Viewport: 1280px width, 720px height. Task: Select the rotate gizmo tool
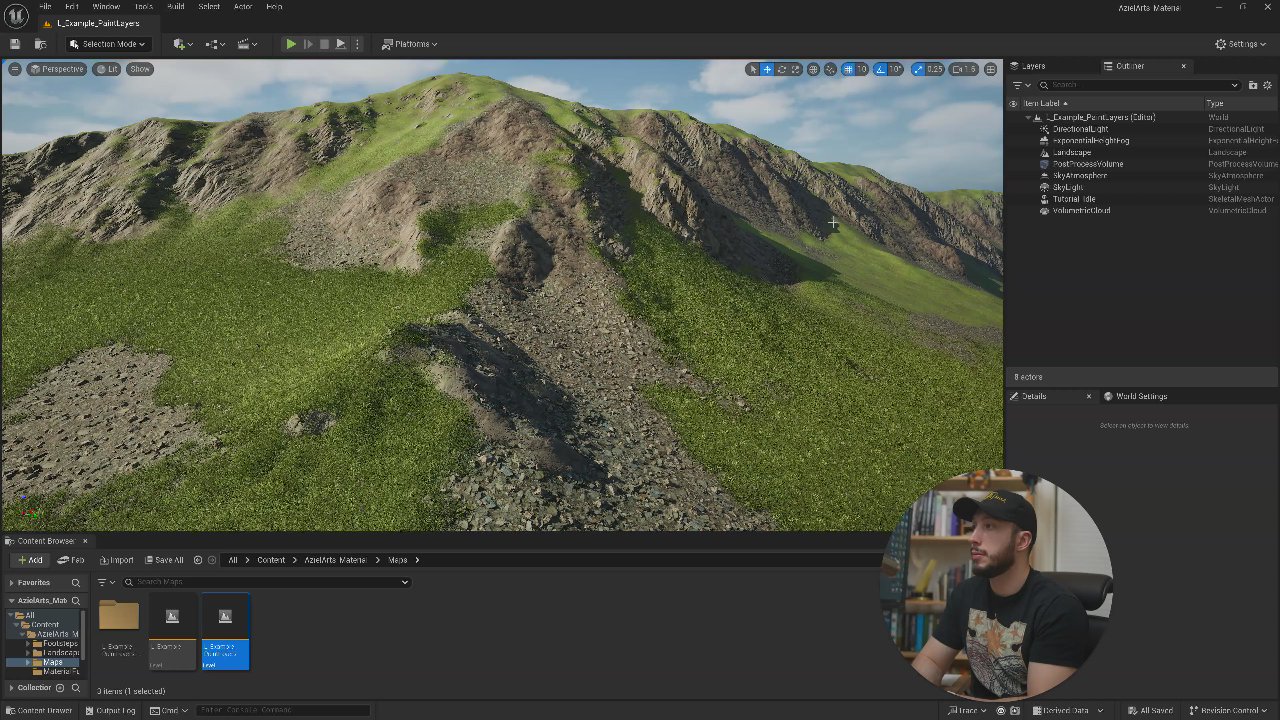click(782, 69)
